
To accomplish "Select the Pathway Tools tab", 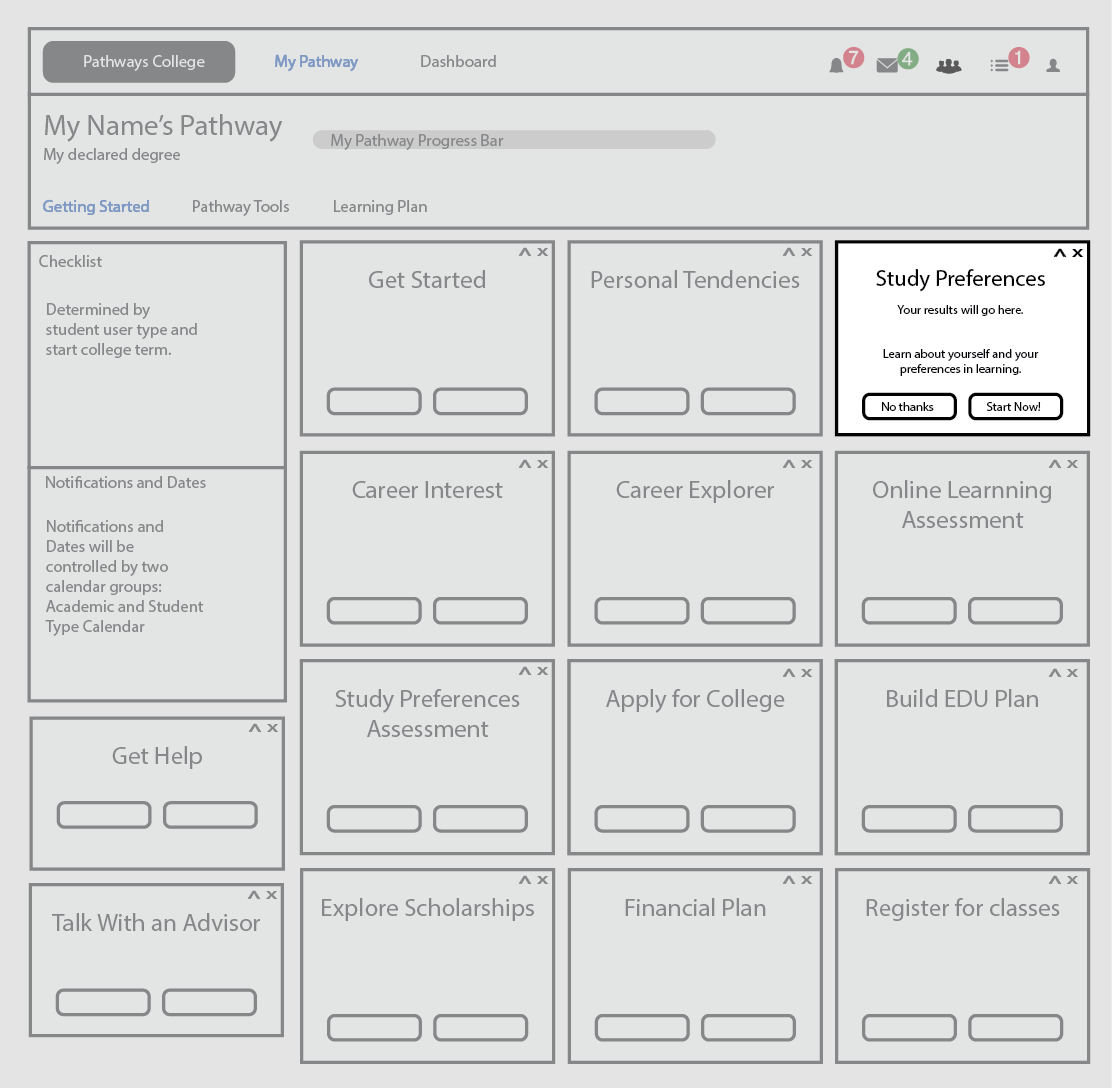I will [x=240, y=206].
